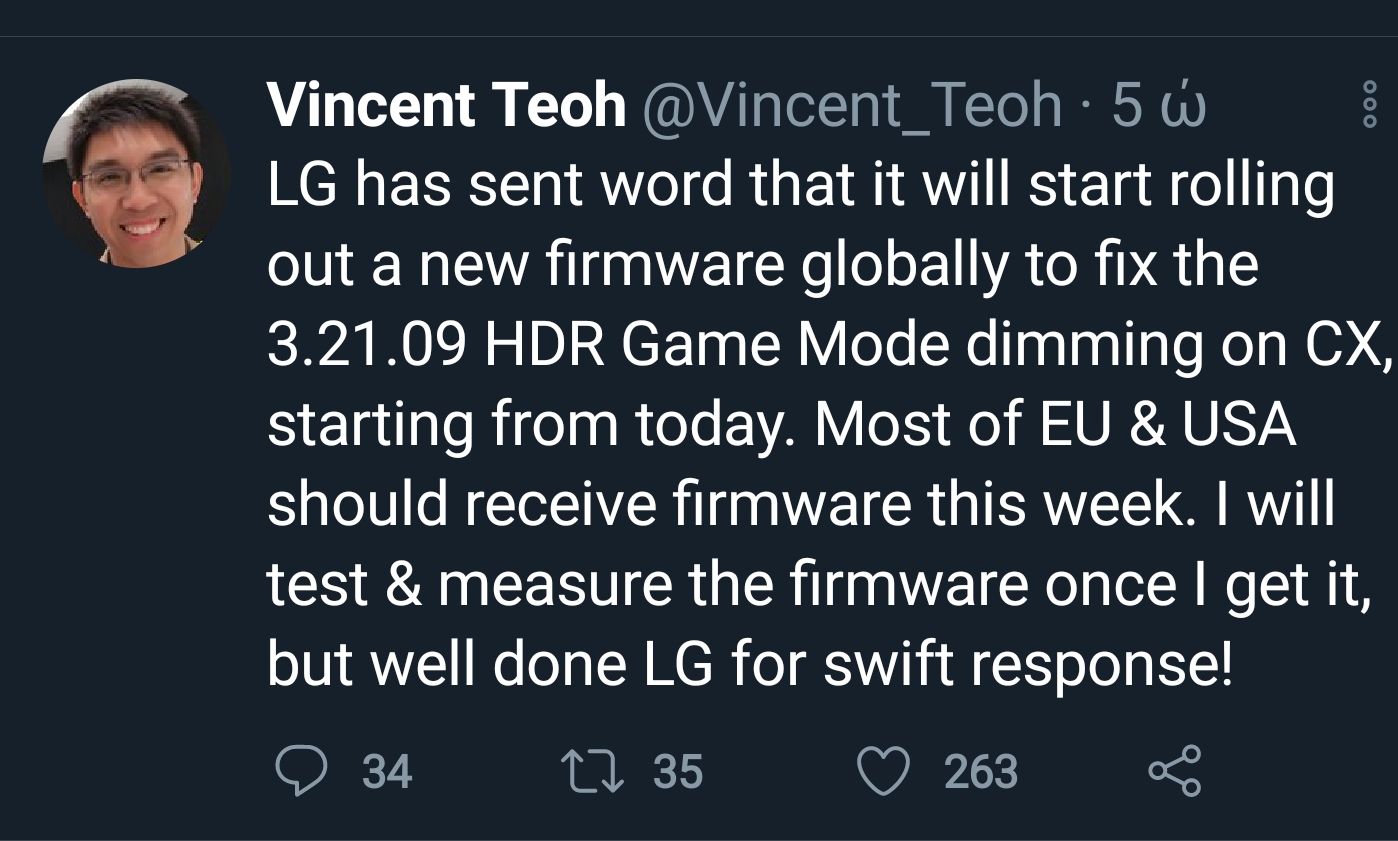Click the 34 replies count
Viewport: 1398px width, 841px height.
pyautogui.click(x=387, y=772)
